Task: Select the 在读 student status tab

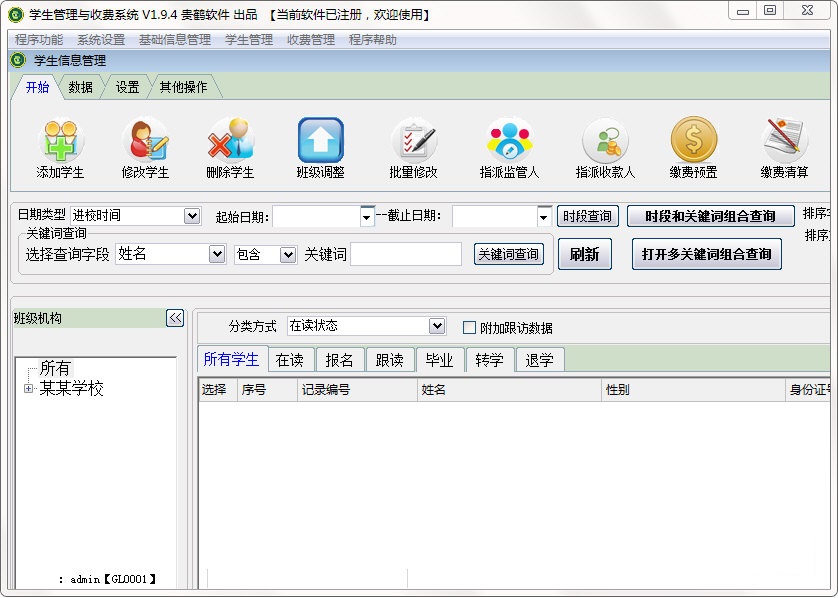Action: pos(290,360)
